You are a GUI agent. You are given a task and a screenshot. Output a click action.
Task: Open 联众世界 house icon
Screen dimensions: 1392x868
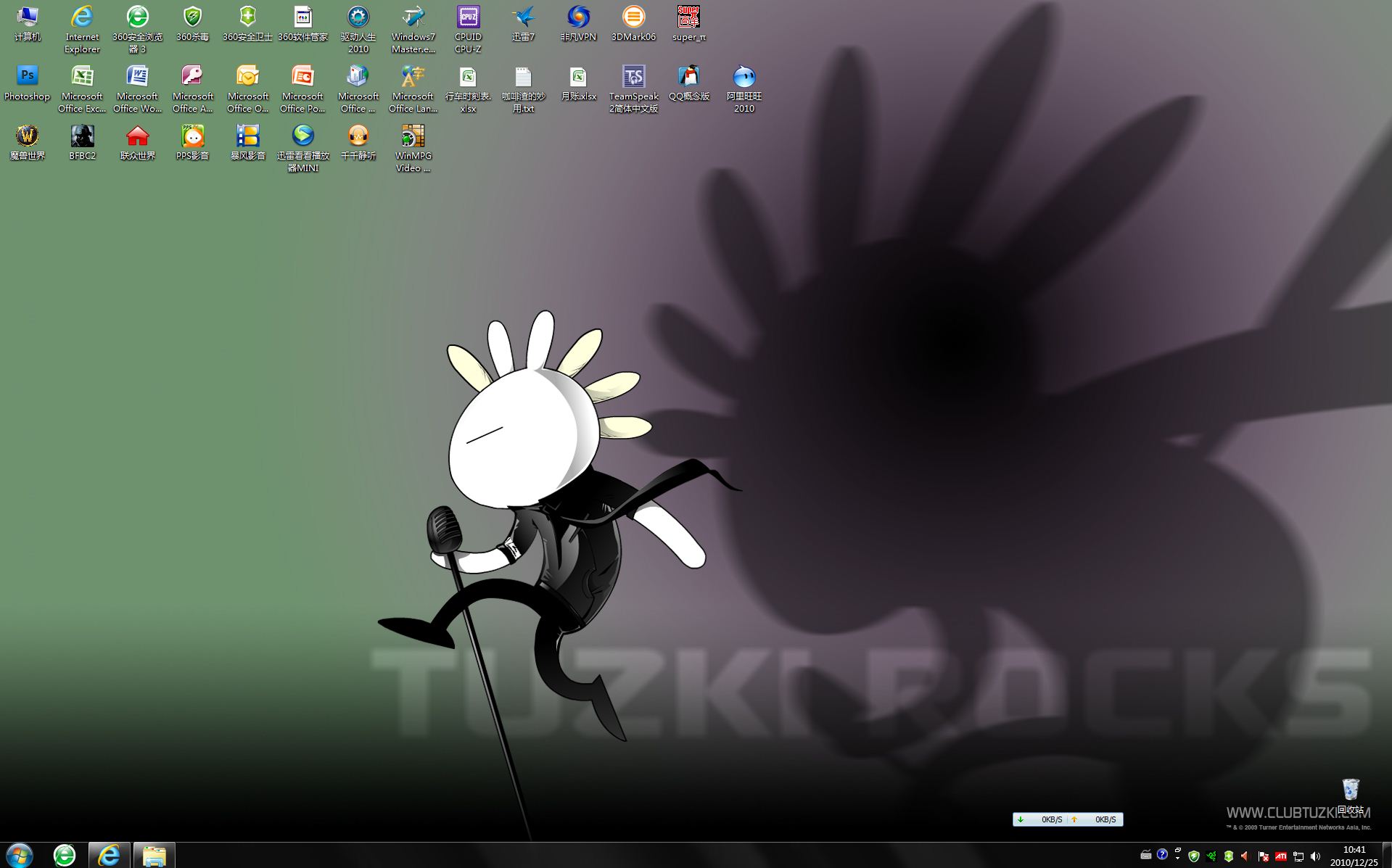pos(137,143)
